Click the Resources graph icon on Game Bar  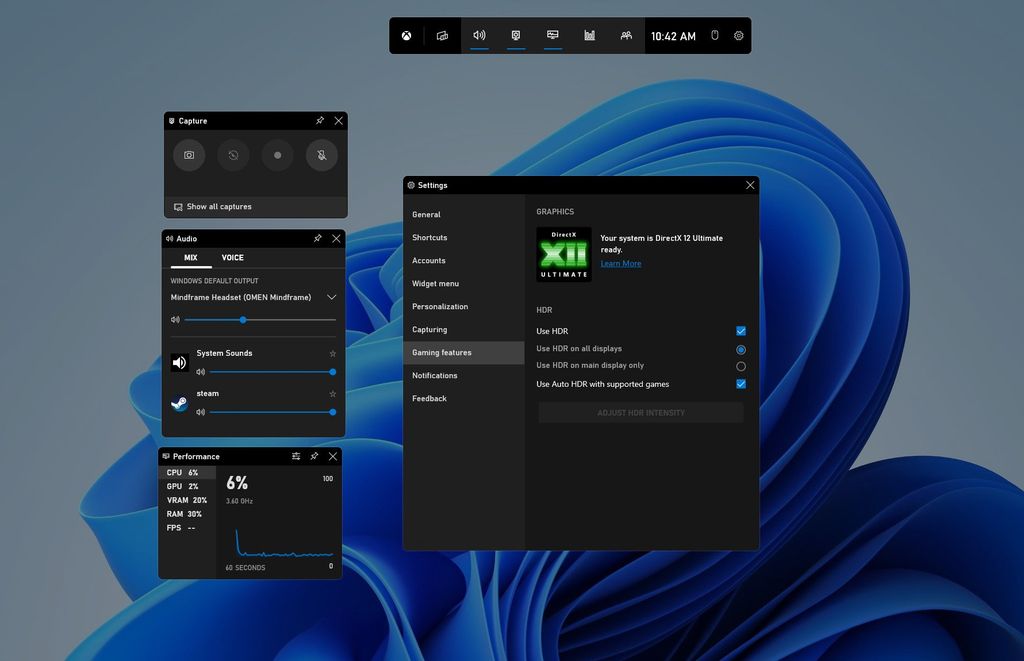point(590,35)
